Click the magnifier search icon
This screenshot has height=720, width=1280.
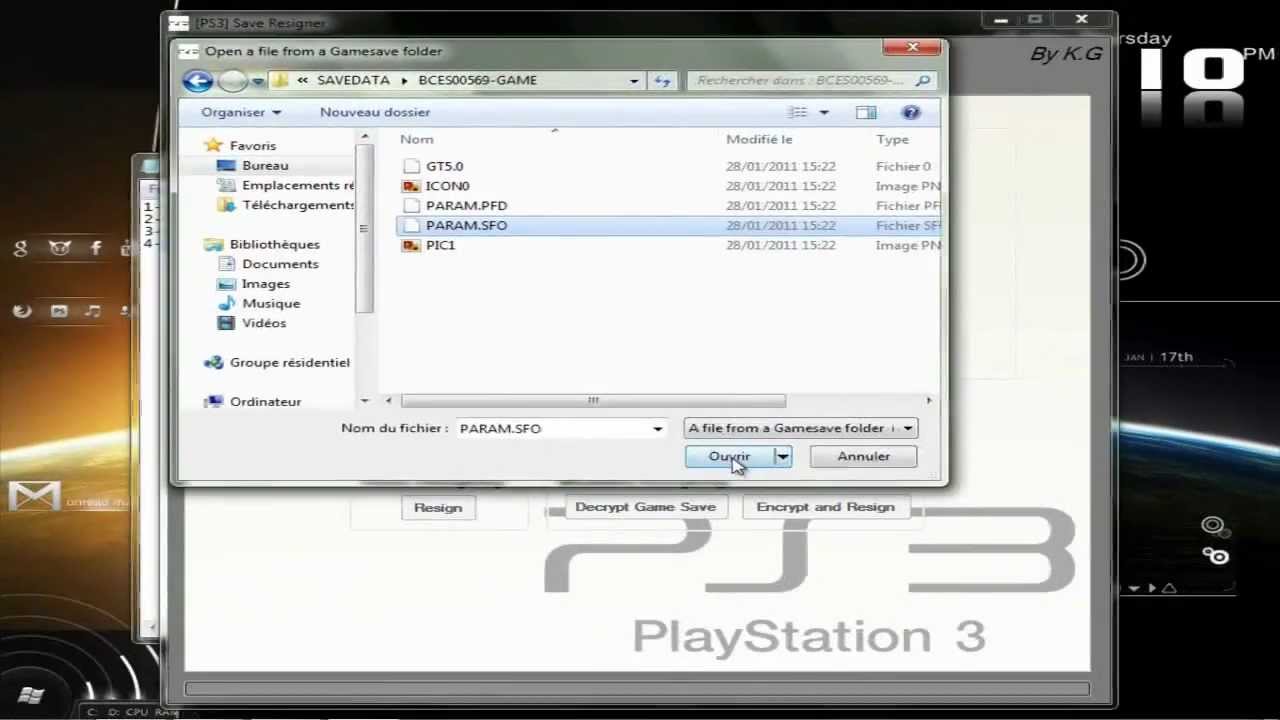923,81
